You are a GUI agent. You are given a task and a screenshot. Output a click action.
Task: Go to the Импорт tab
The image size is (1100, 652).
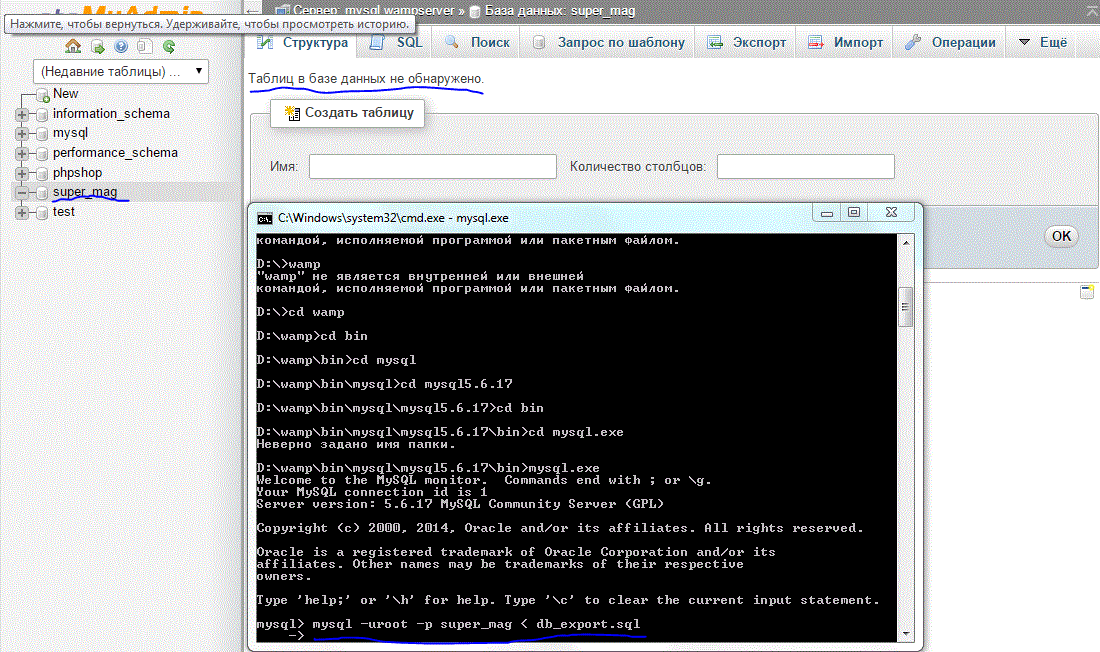click(x=846, y=43)
